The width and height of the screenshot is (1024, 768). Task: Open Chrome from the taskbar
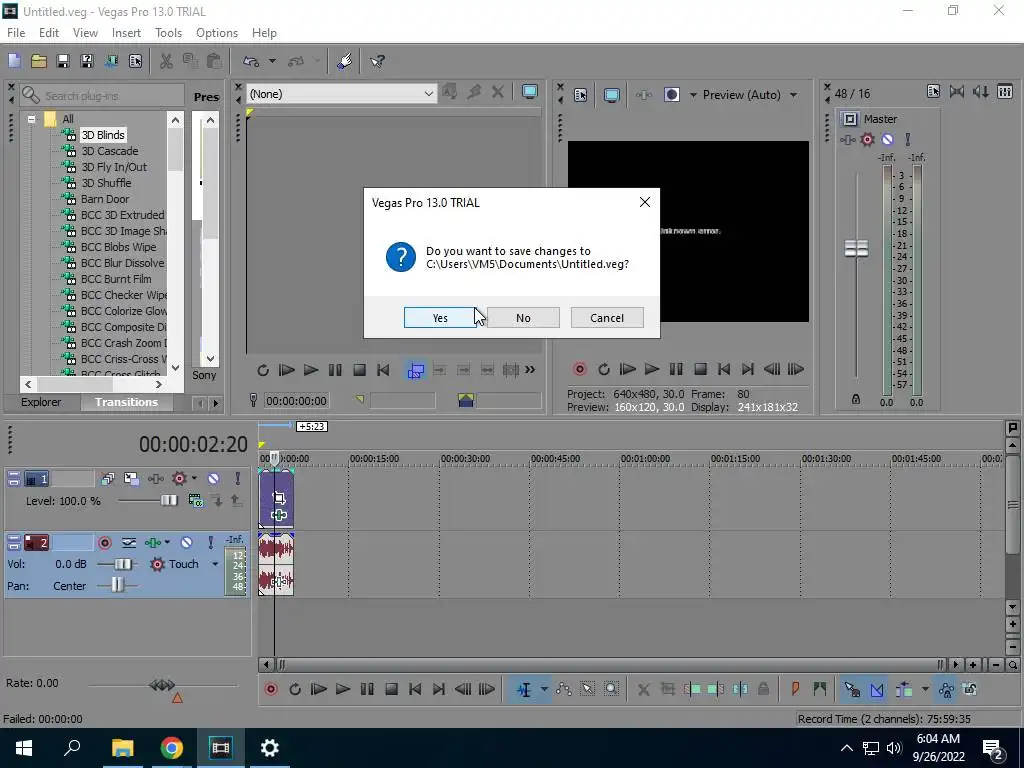[172, 748]
